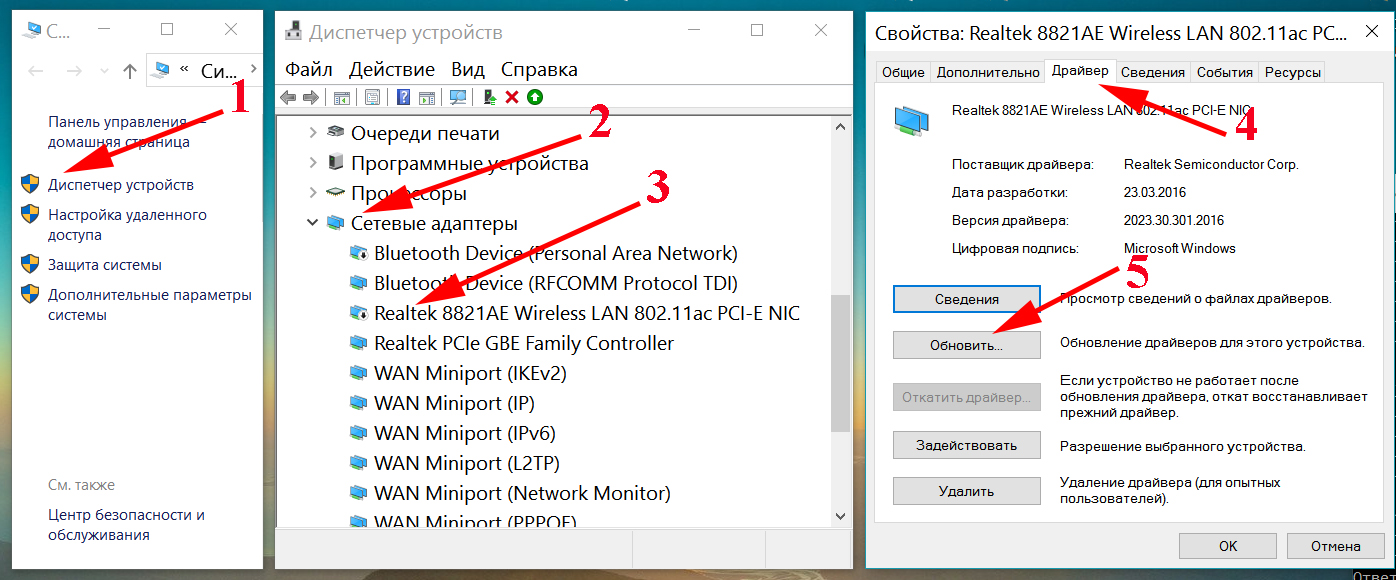The width and height of the screenshot is (1396, 580).
Task: Click the update driver toolbar icon
Action: [490, 97]
